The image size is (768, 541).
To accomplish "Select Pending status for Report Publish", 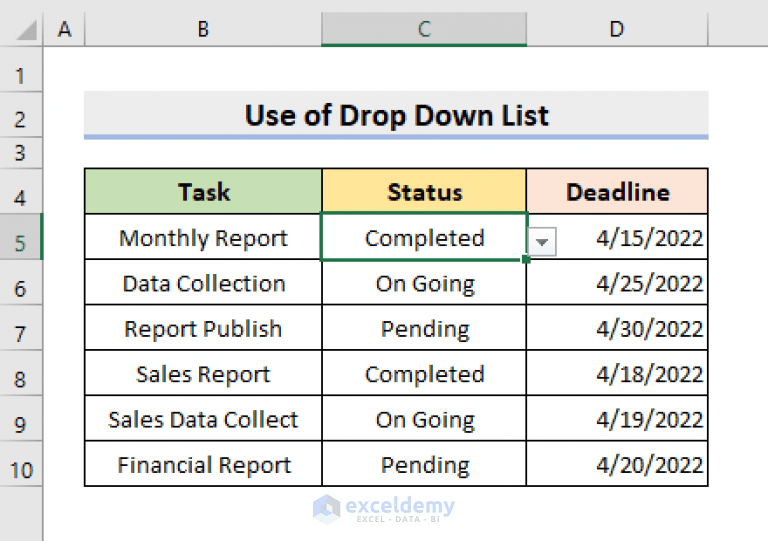I will click(x=424, y=328).
